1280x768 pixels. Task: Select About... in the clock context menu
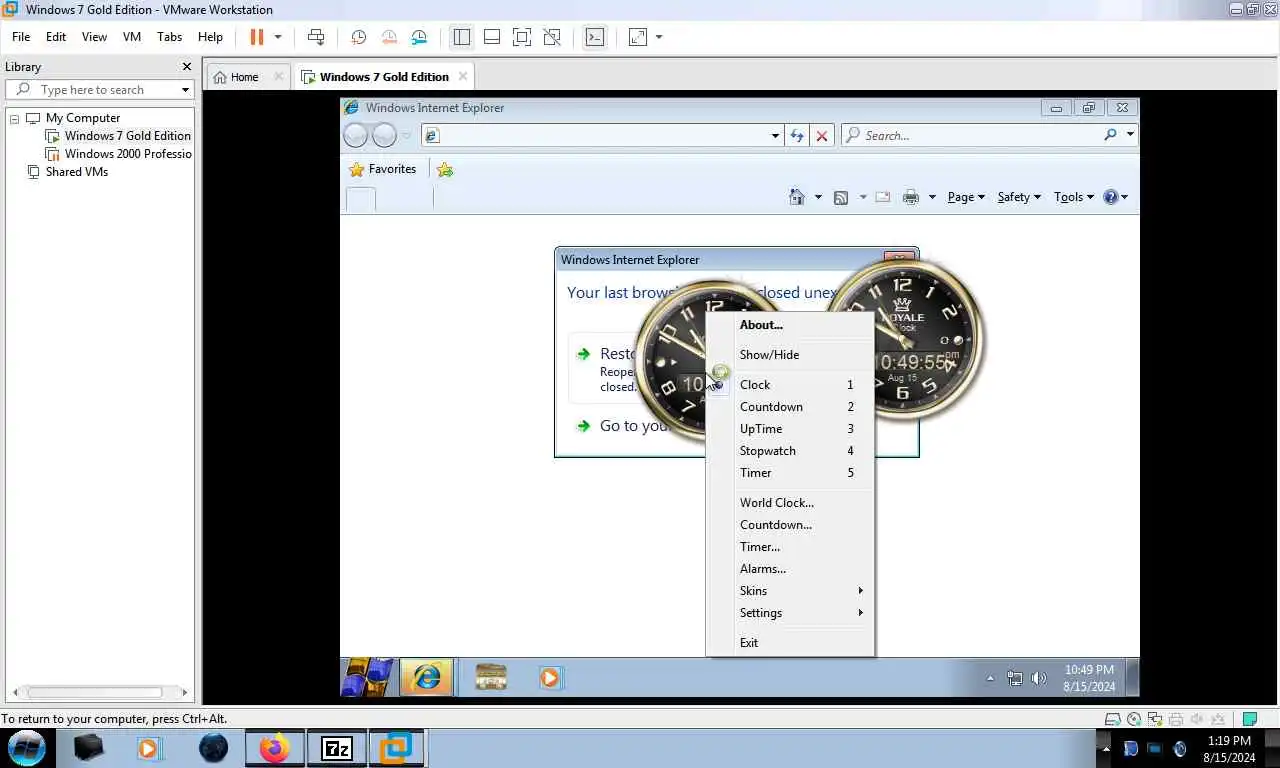tap(790, 325)
